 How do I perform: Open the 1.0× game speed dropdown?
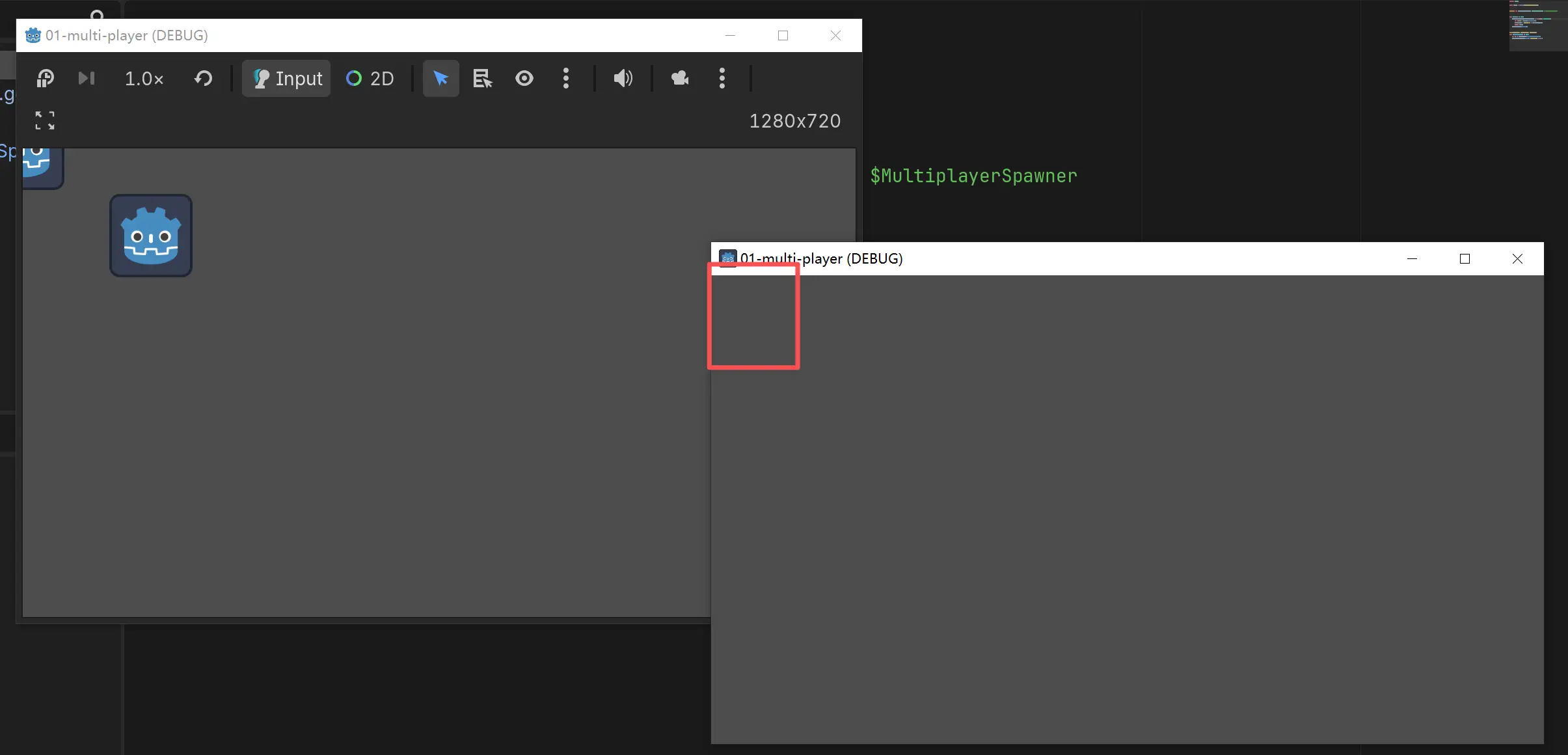coord(144,79)
